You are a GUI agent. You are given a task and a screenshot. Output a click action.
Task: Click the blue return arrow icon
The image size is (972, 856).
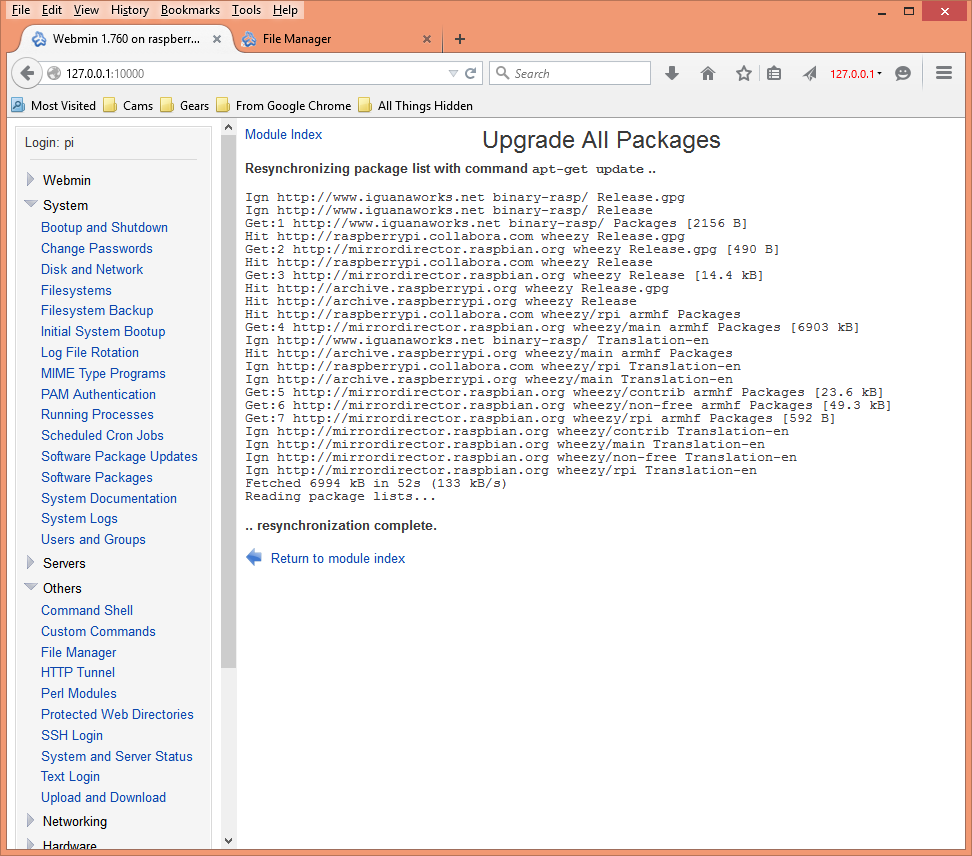[254, 557]
